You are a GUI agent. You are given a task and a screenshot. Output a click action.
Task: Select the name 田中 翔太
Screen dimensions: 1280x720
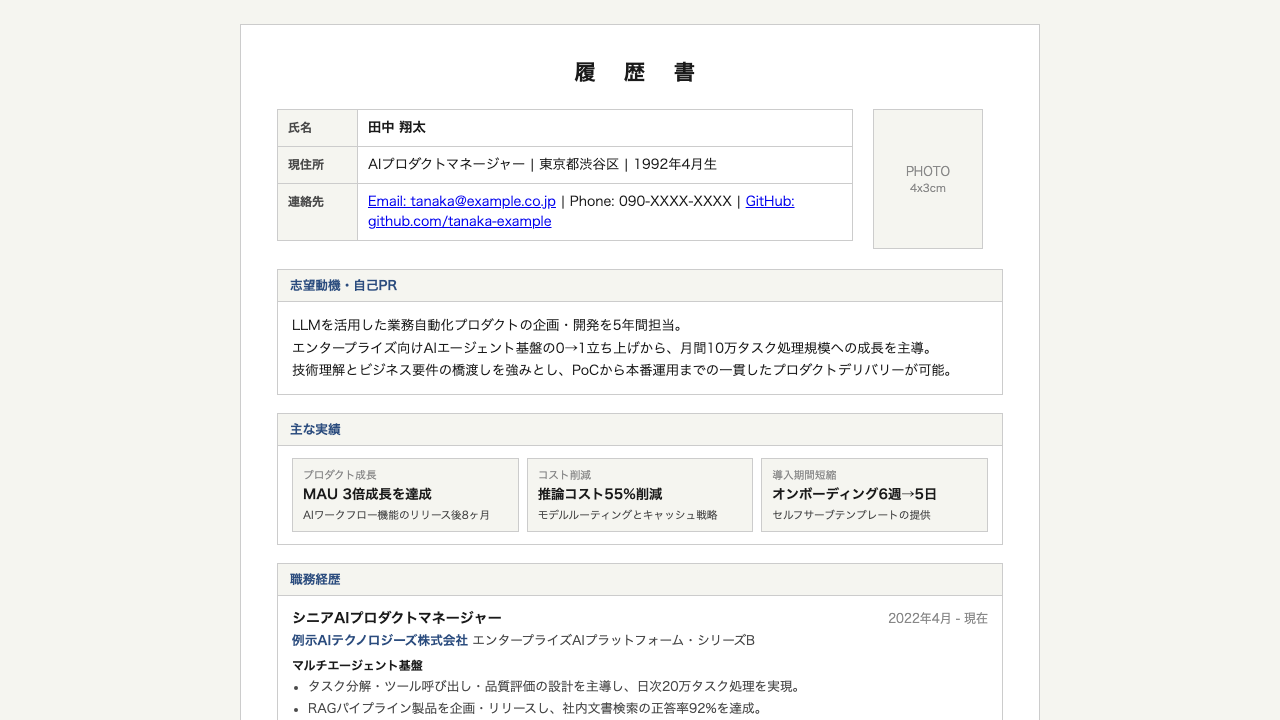coord(397,128)
